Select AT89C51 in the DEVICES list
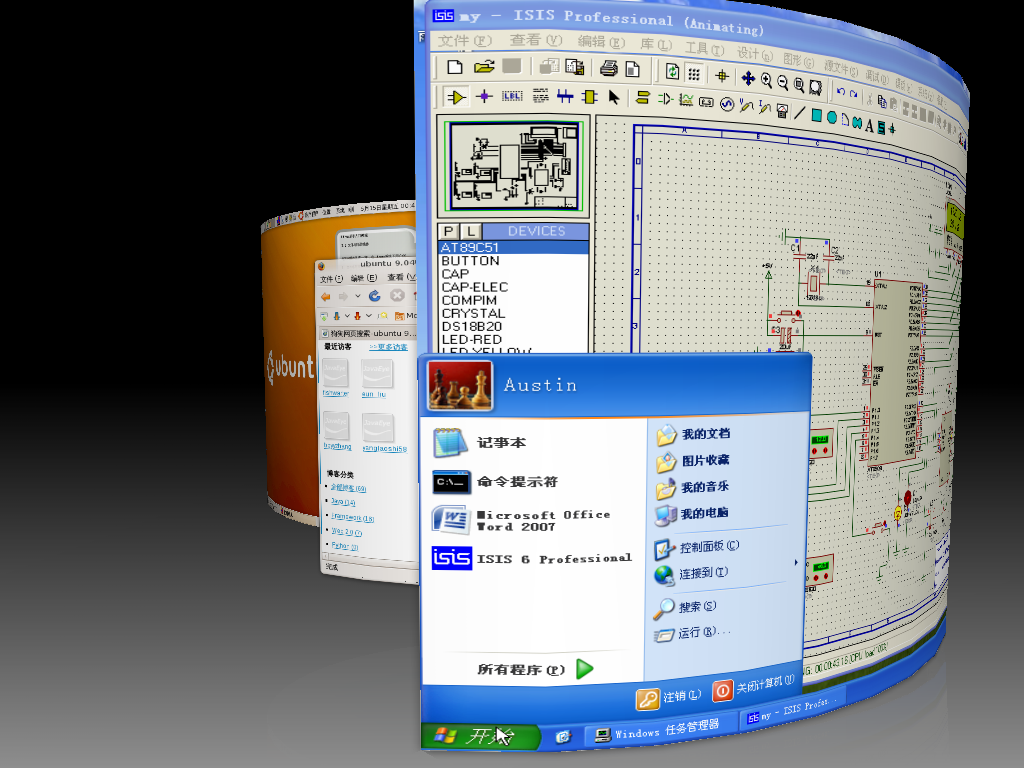Viewport: 1024px width, 768px height. click(x=513, y=248)
